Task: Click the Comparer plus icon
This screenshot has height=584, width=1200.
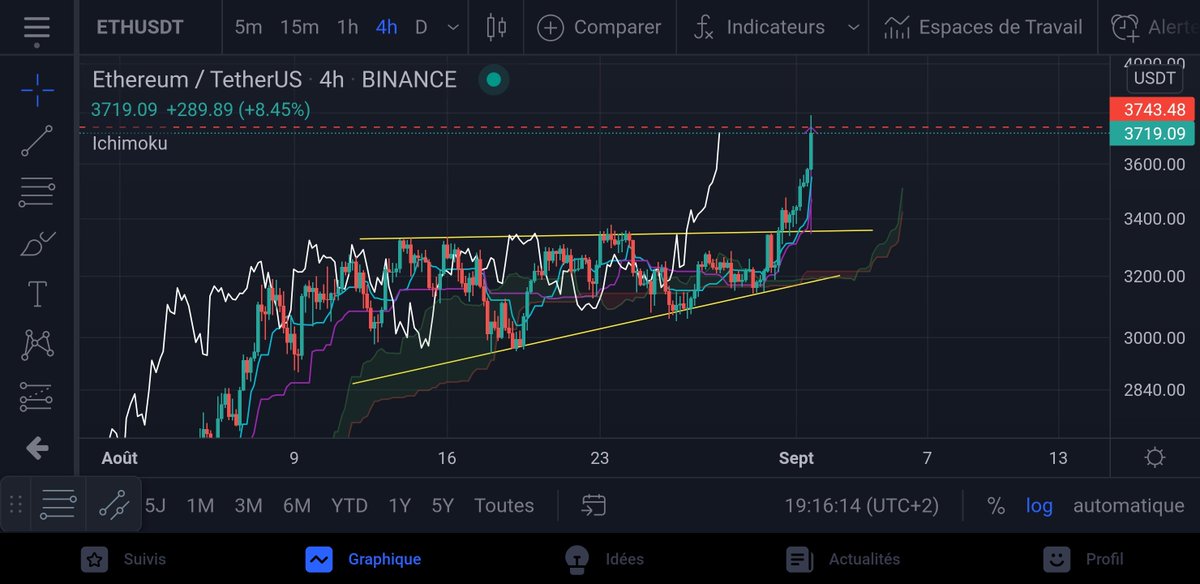Action: (551, 27)
